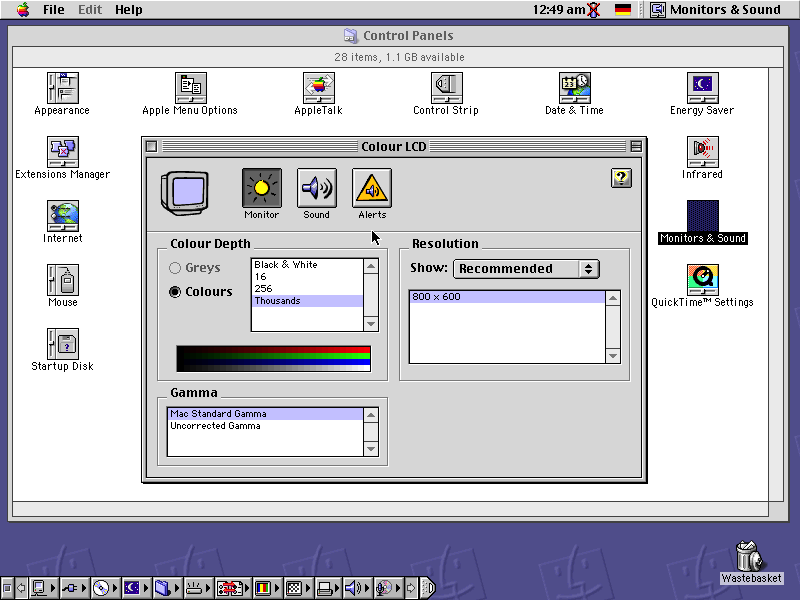Select 800 x 600 resolution
Screen dimensions: 800x600
(x=507, y=297)
